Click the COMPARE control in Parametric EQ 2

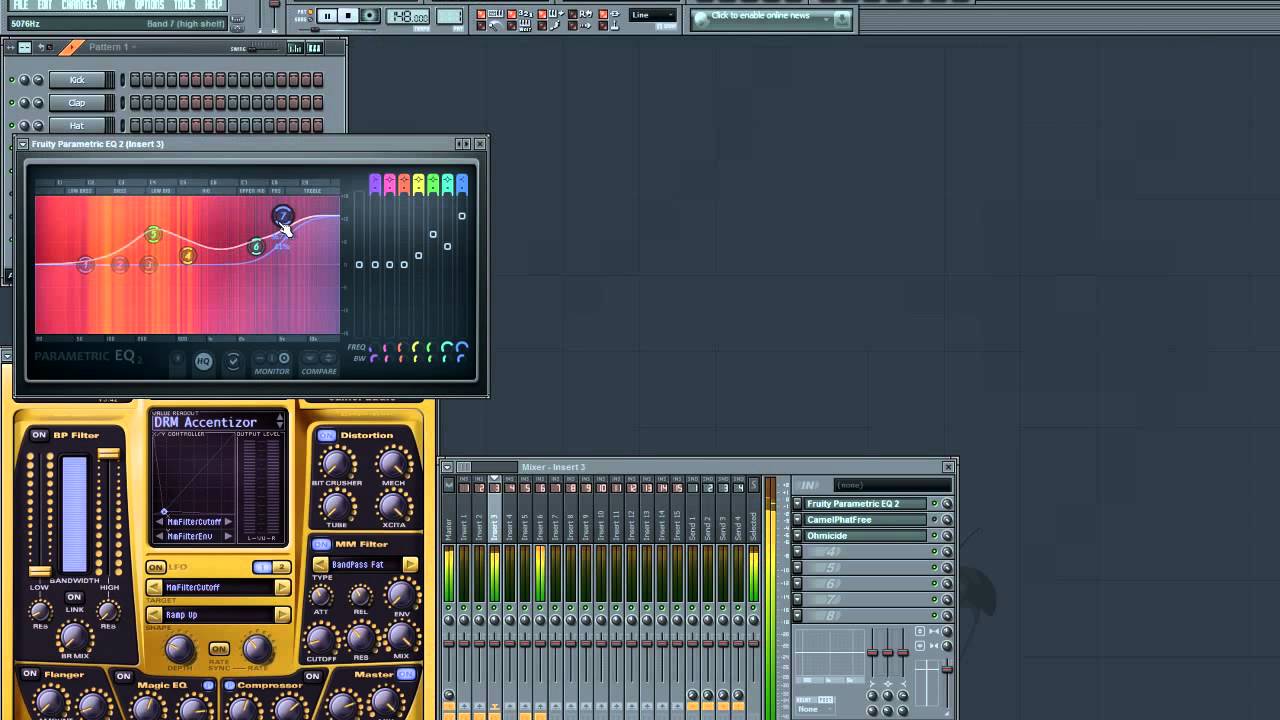pyautogui.click(x=319, y=363)
